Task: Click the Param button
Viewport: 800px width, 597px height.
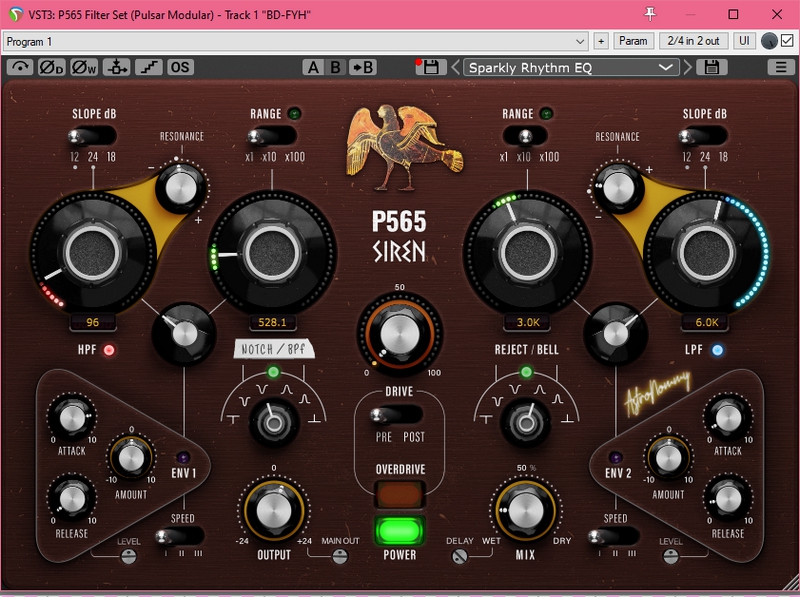Action: click(633, 41)
